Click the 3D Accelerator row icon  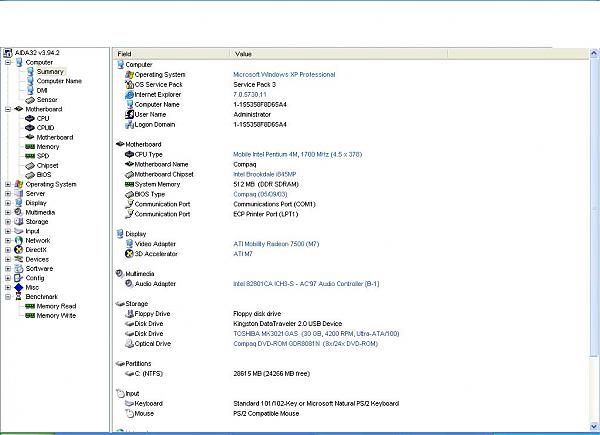[x=129, y=254]
